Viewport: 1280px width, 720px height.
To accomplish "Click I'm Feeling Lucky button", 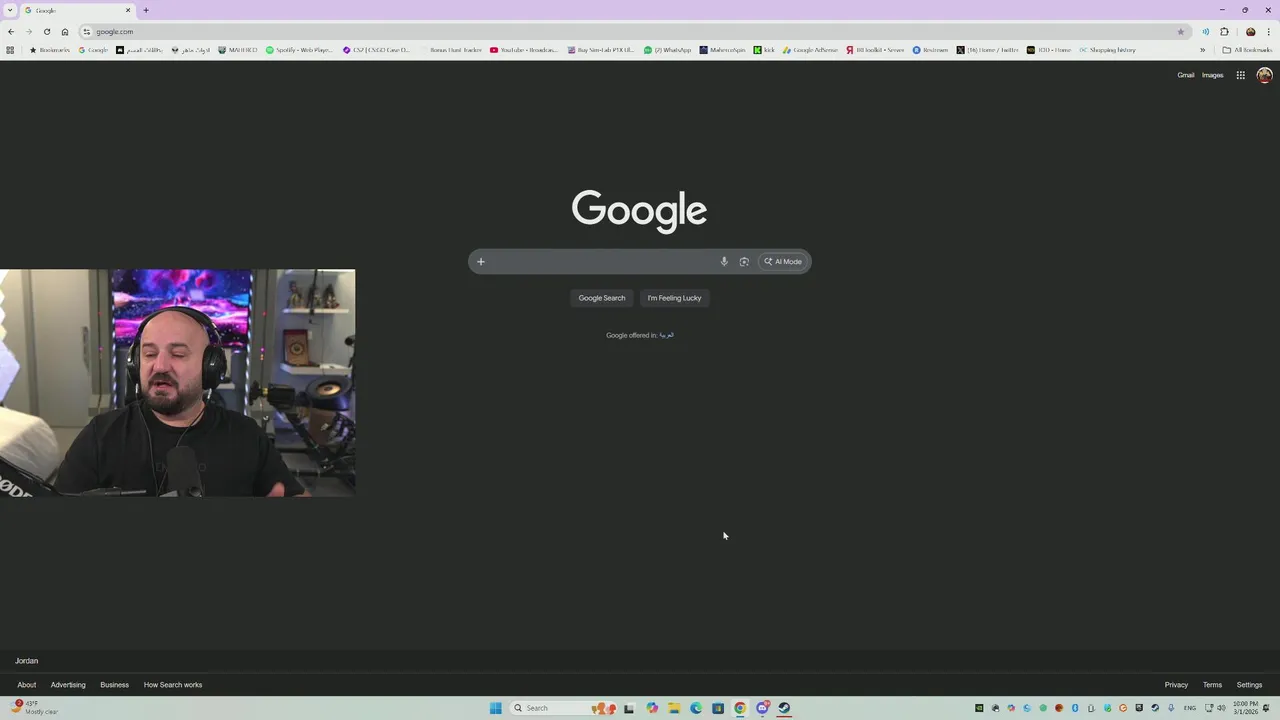I will tap(674, 298).
